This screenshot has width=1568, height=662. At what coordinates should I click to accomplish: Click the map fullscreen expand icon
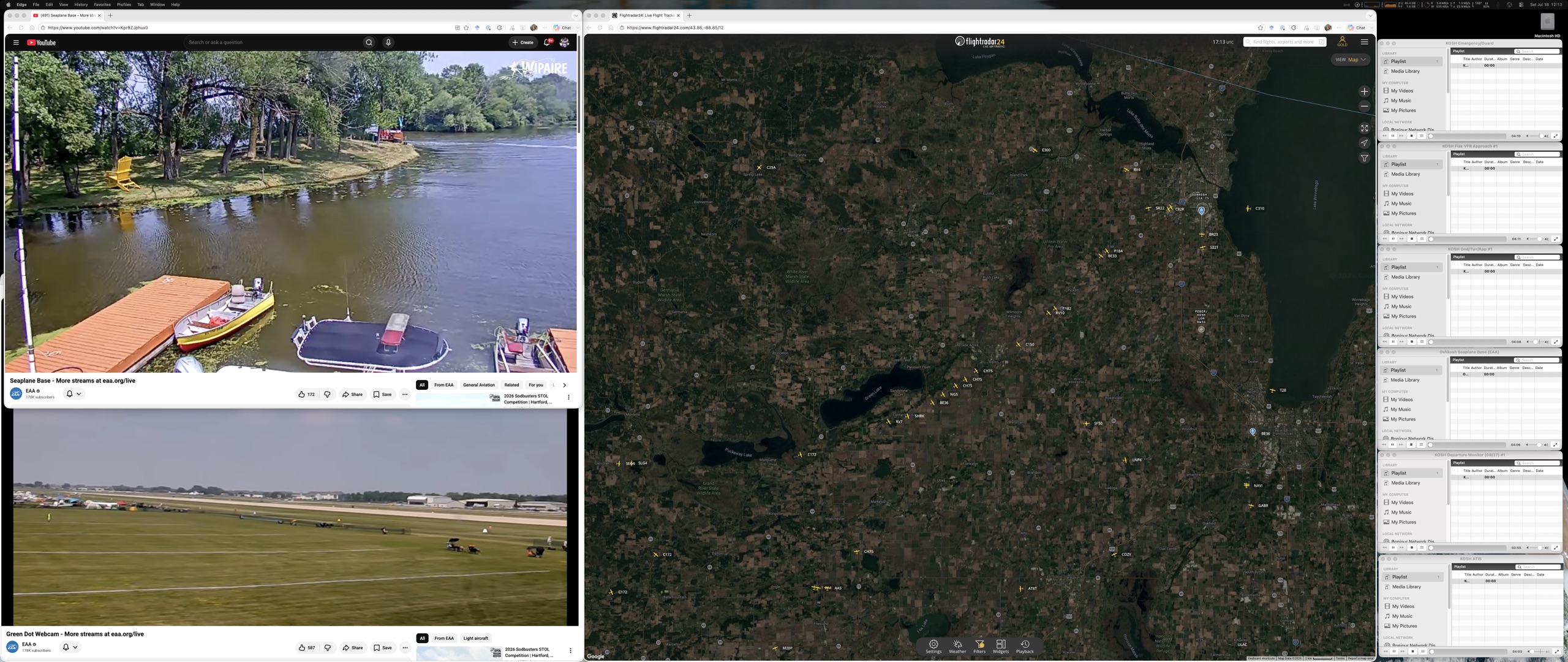(x=1364, y=128)
